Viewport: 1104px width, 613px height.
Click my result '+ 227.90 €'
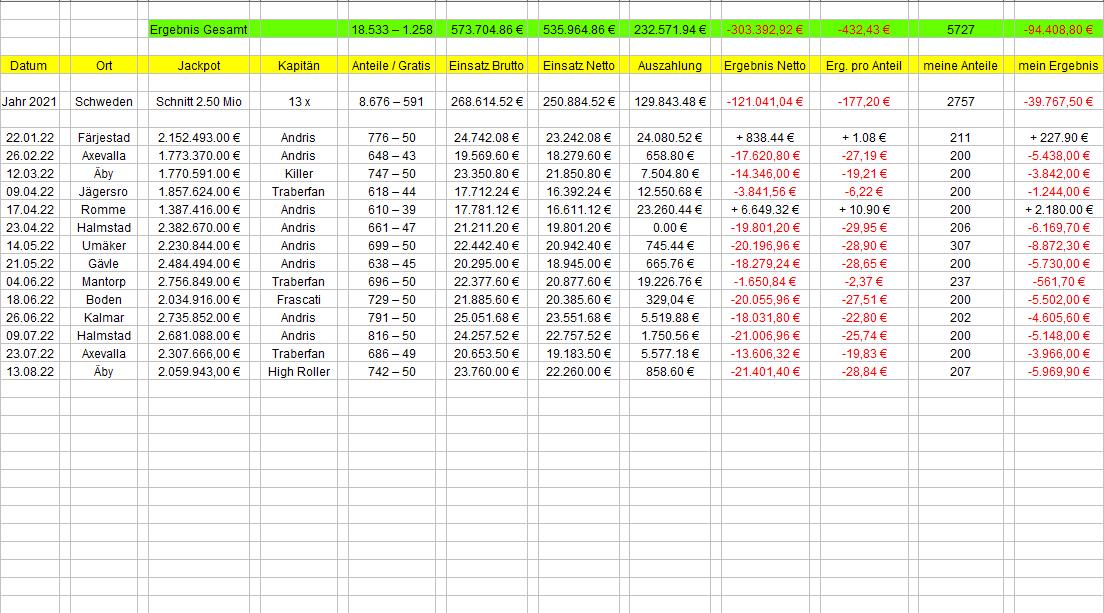(x=1058, y=137)
